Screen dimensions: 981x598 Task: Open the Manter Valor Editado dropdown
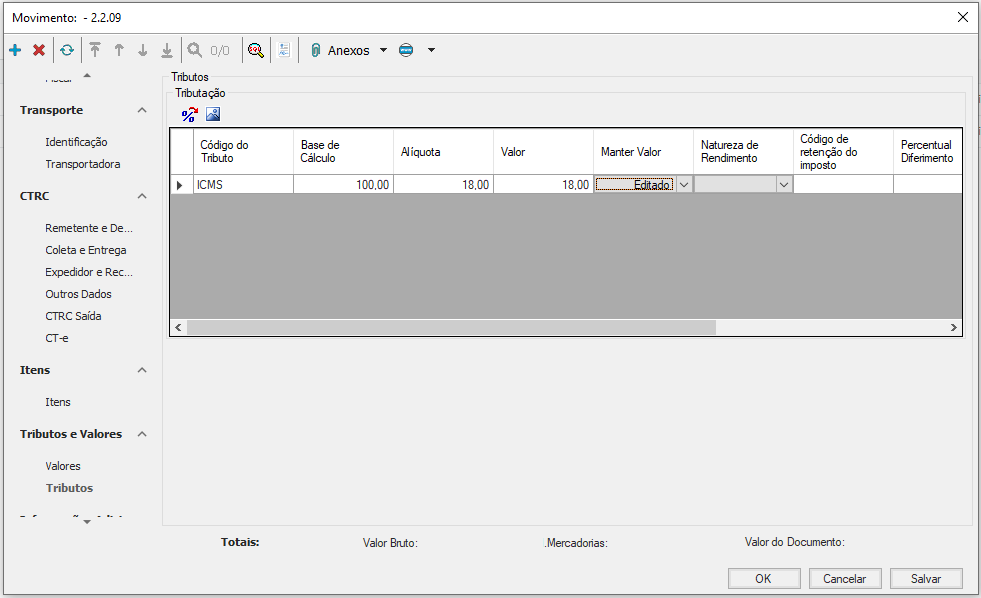[x=684, y=185]
